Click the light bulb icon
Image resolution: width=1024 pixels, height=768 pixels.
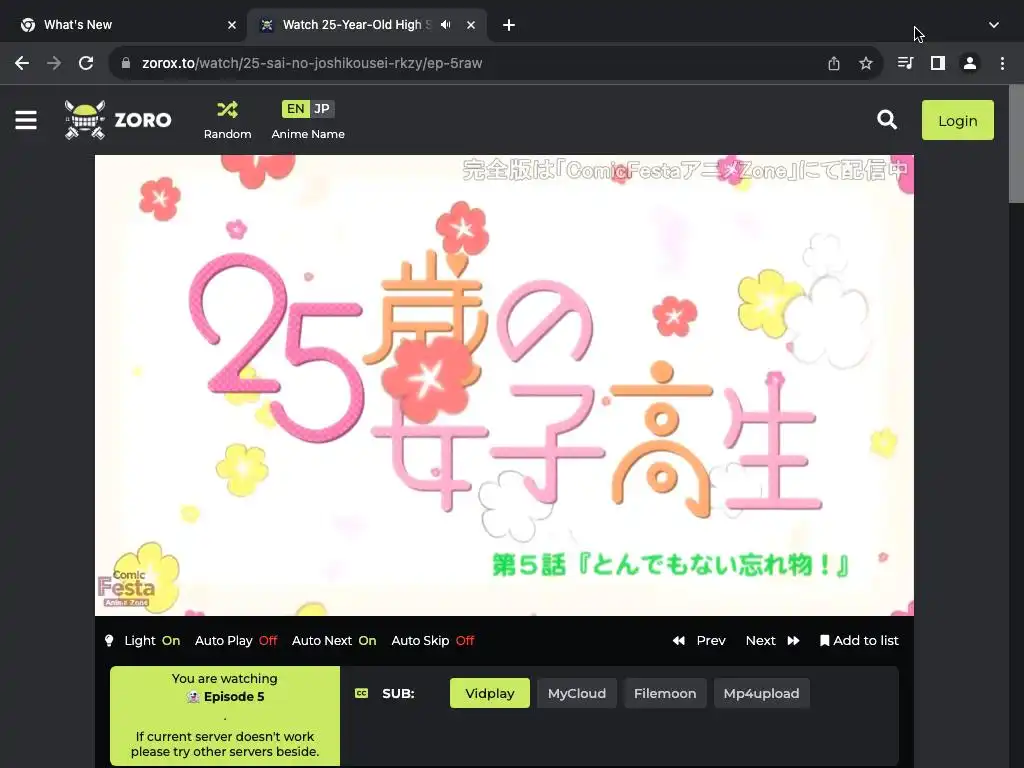pyautogui.click(x=109, y=641)
